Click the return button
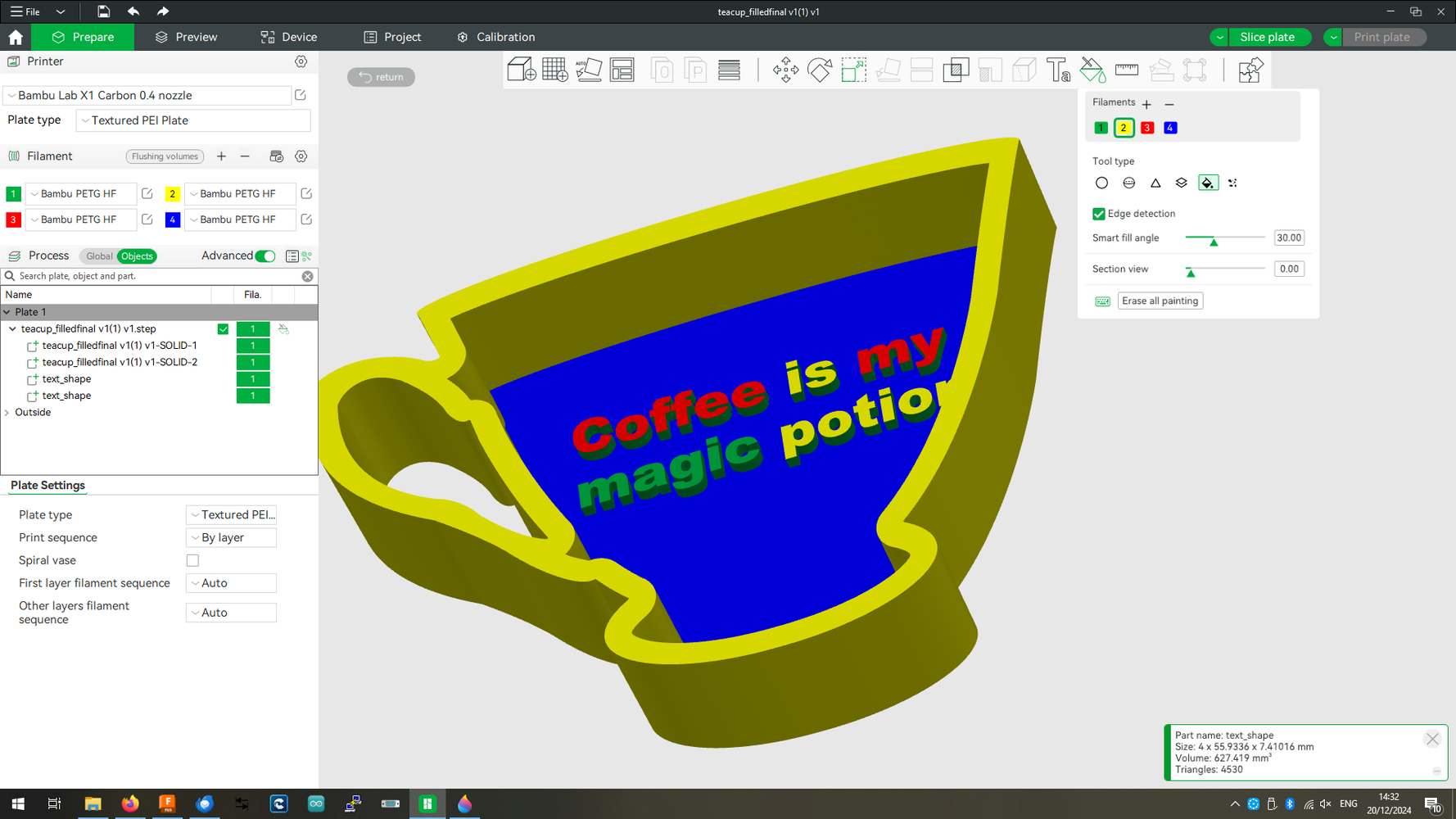 pos(382,77)
